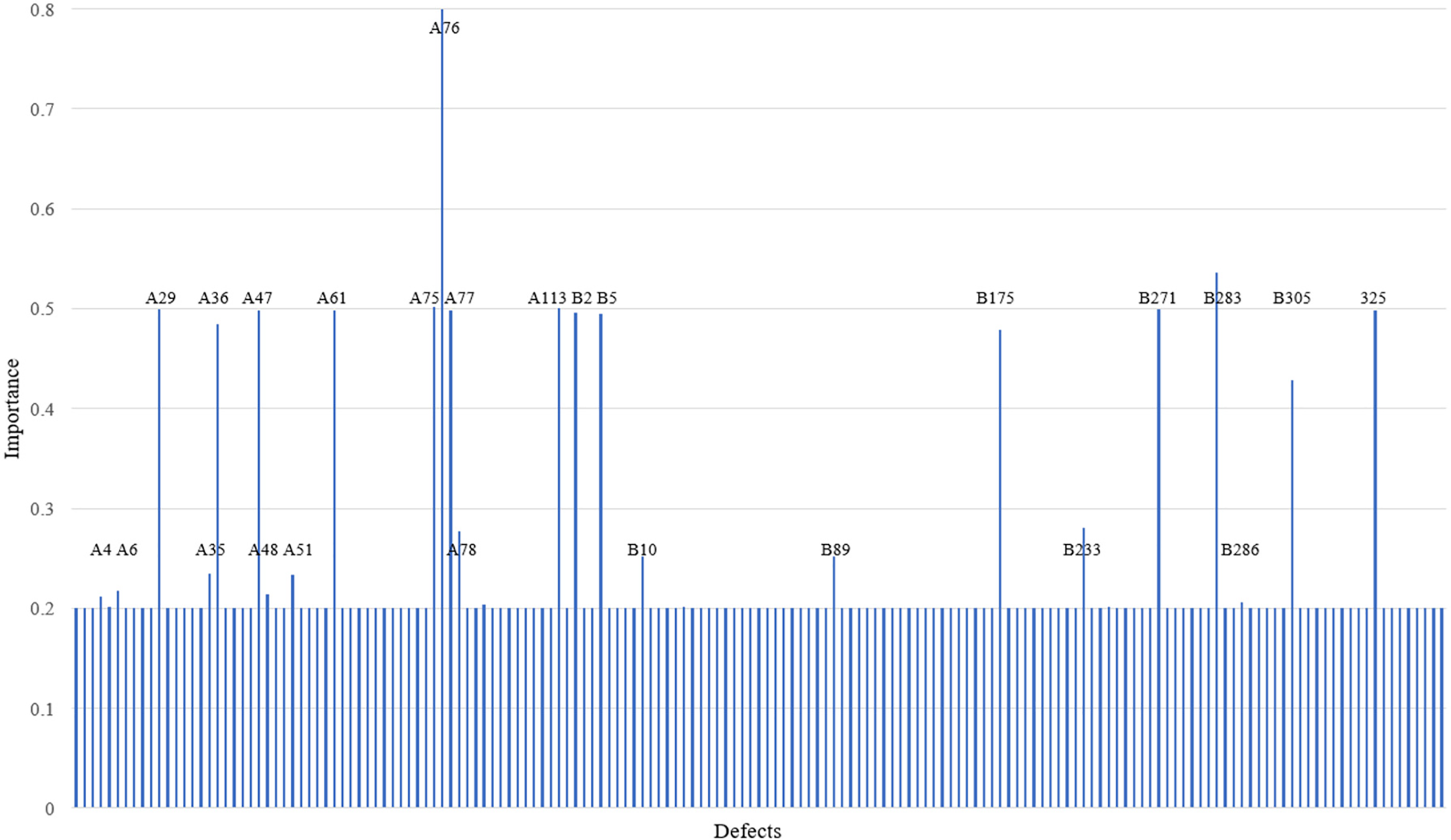The height and width of the screenshot is (840, 1451).
Task: Click the A76 data label
Action: 444,28
